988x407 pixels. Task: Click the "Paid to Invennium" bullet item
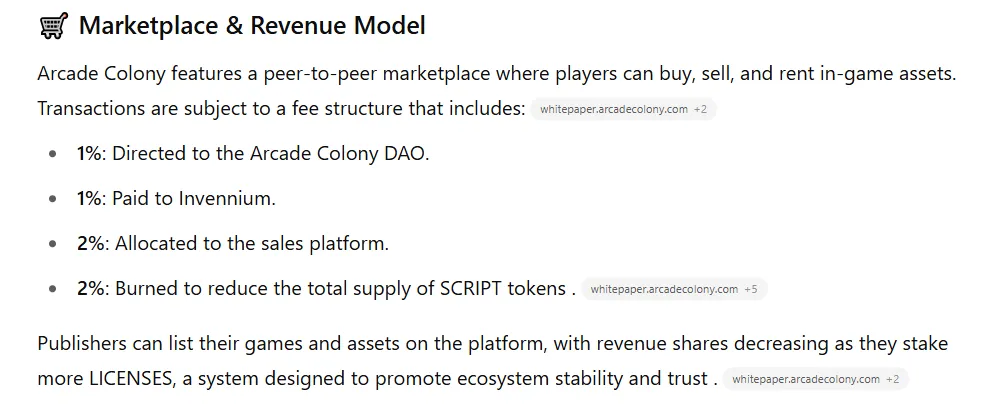point(176,198)
